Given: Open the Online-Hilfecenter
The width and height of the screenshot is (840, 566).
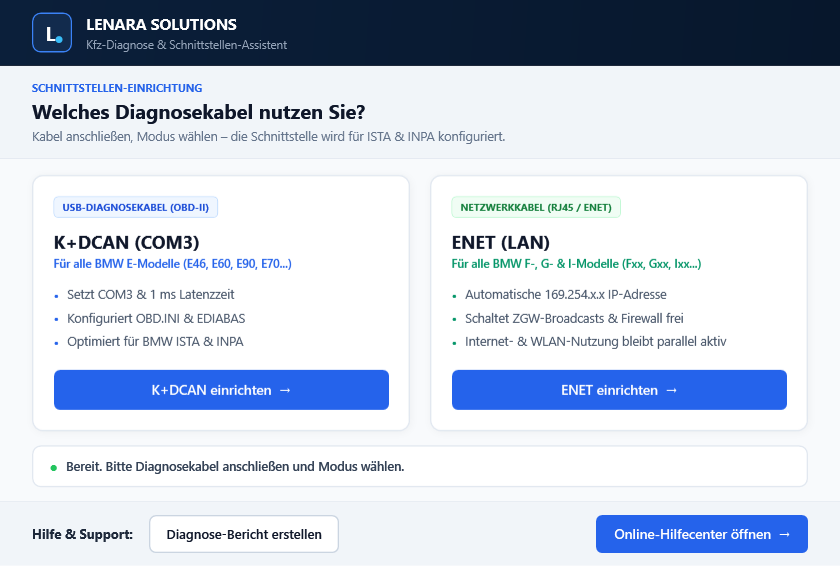Looking at the screenshot, I should pyautogui.click(x=702, y=534).
